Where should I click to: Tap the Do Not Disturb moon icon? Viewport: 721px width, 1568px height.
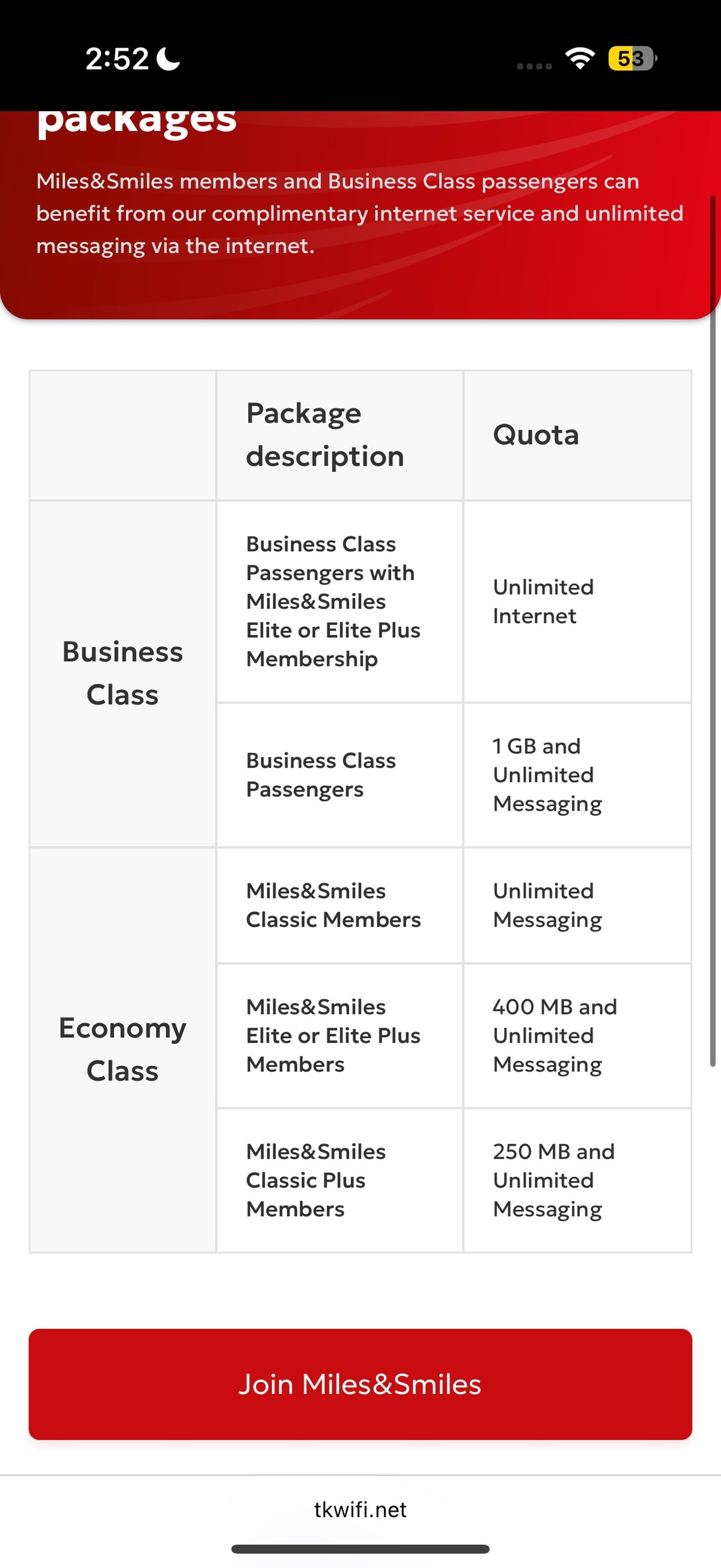click(169, 59)
